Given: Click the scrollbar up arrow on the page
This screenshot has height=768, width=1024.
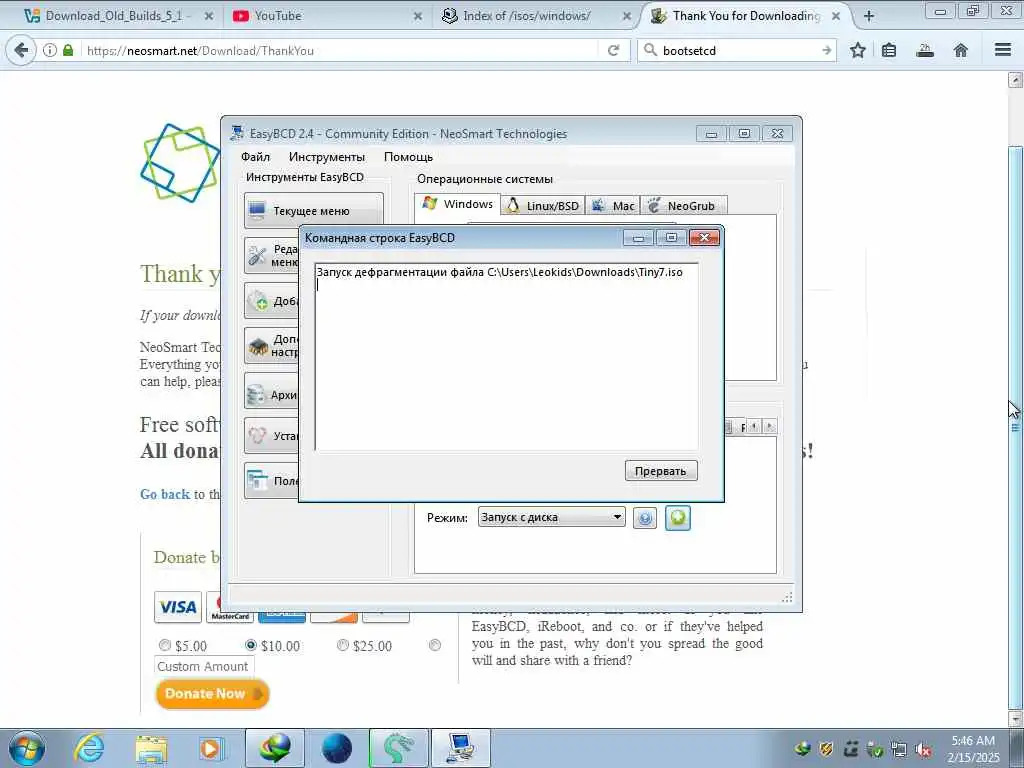Looking at the screenshot, I should click(x=1015, y=80).
